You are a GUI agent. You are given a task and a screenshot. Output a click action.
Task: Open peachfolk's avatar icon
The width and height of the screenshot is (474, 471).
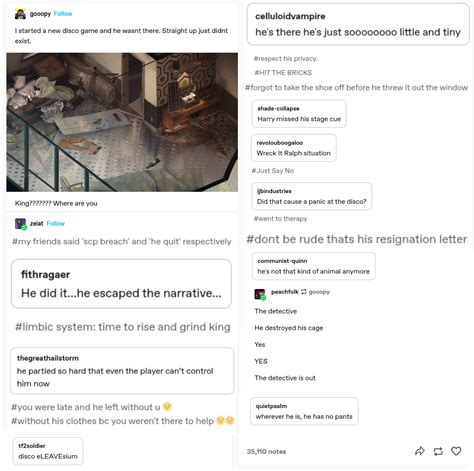tap(260, 294)
